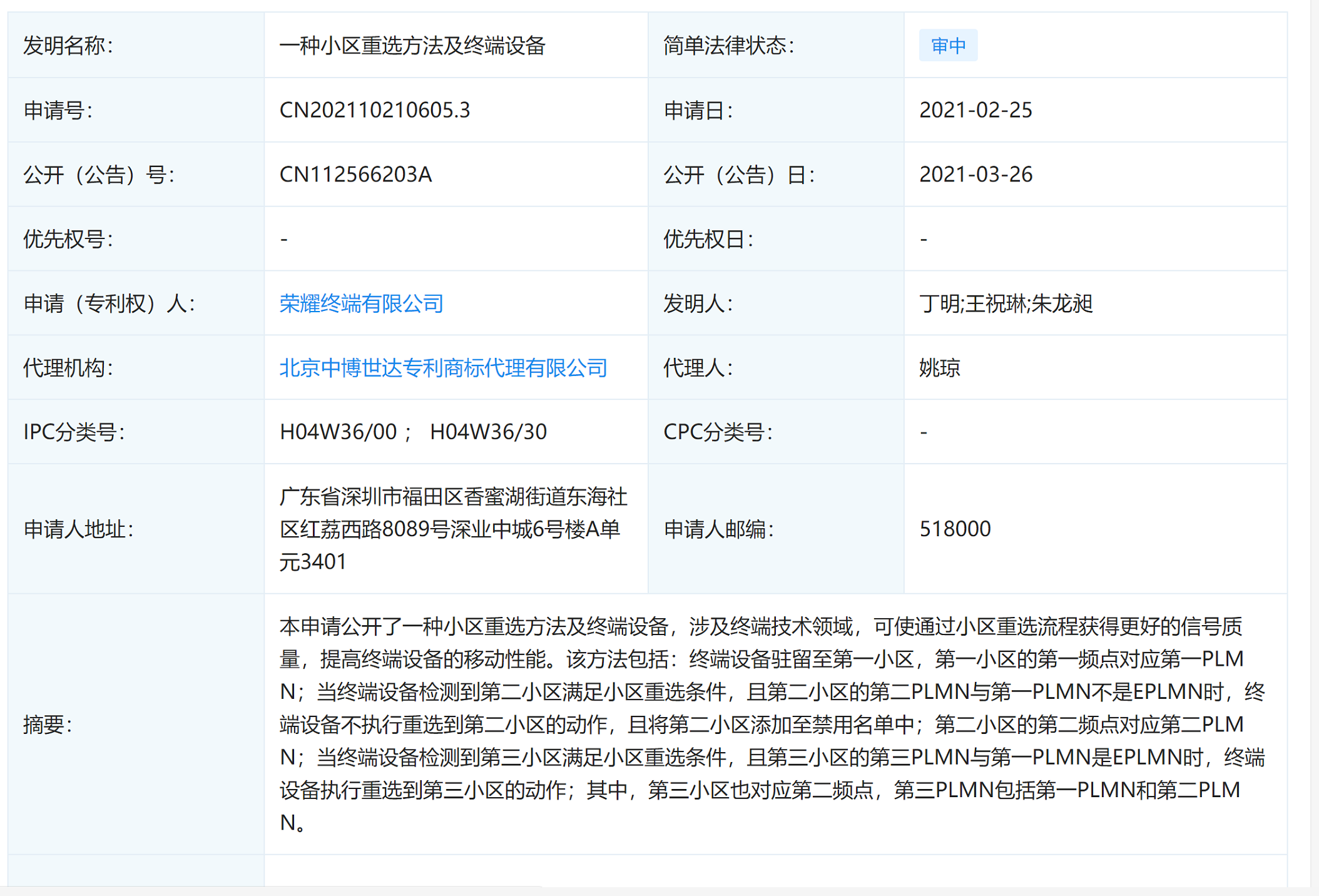Click the 审中 legal status badge

[948, 46]
